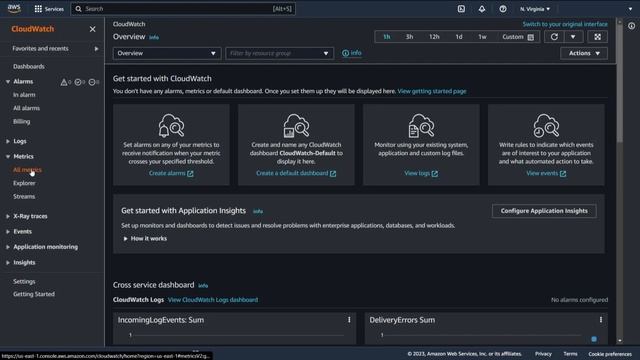Click the In alarm count triangle icon

click(x=64, y=82)
